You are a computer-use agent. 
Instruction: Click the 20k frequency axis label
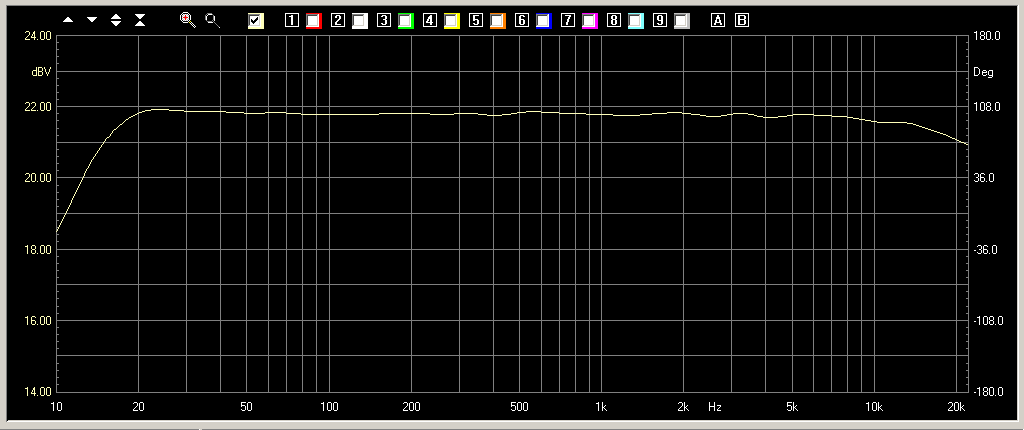955,407
